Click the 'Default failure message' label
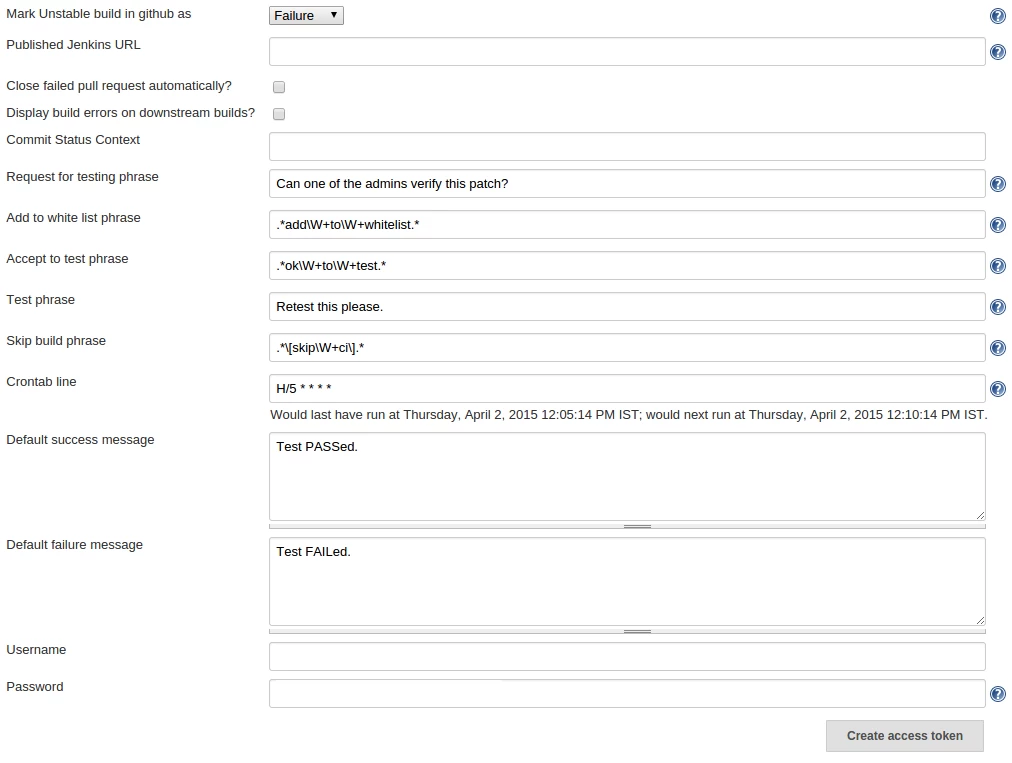 tap(74, 545)
